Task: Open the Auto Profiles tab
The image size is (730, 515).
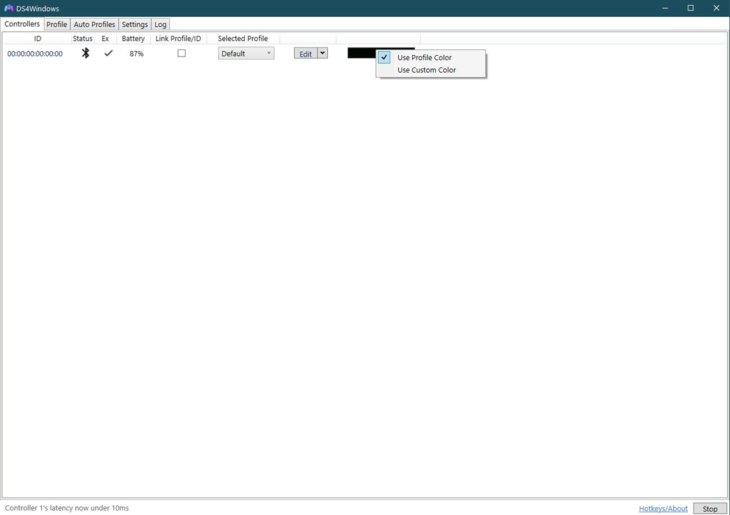Action: [94, 24]
